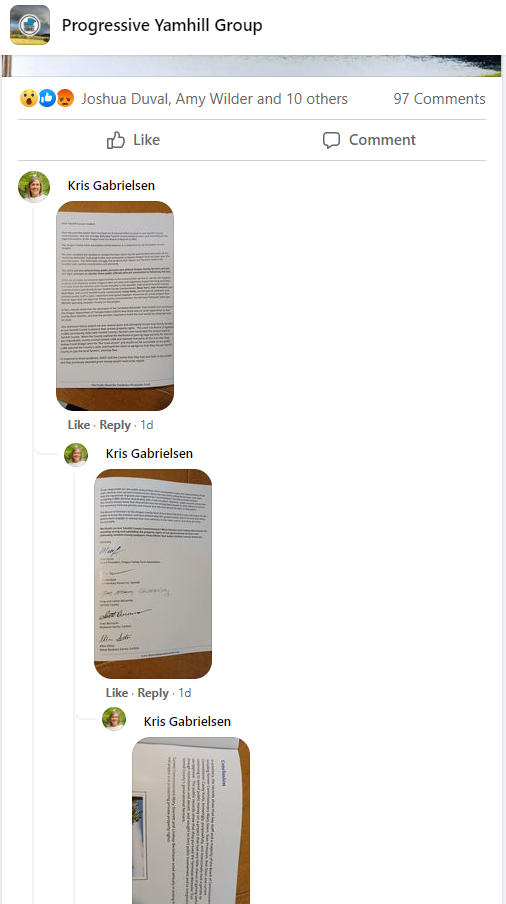Open Kris Gabrielsen's second reply avatar
The image size is (506, 904).
tap(76, 454)
